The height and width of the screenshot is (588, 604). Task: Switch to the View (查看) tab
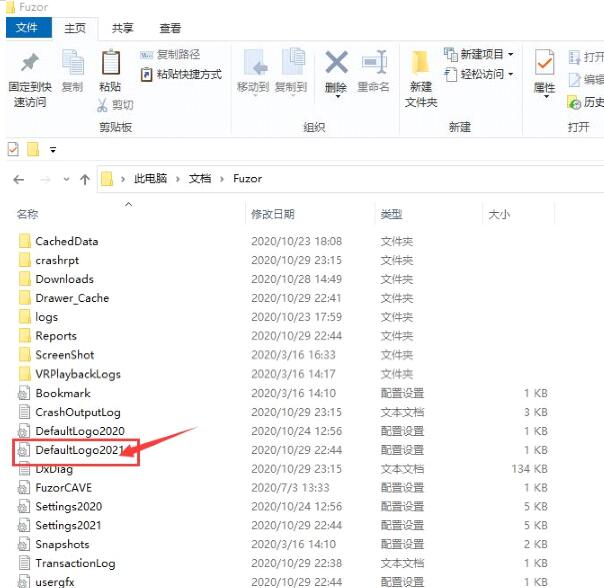click(170, 29)
